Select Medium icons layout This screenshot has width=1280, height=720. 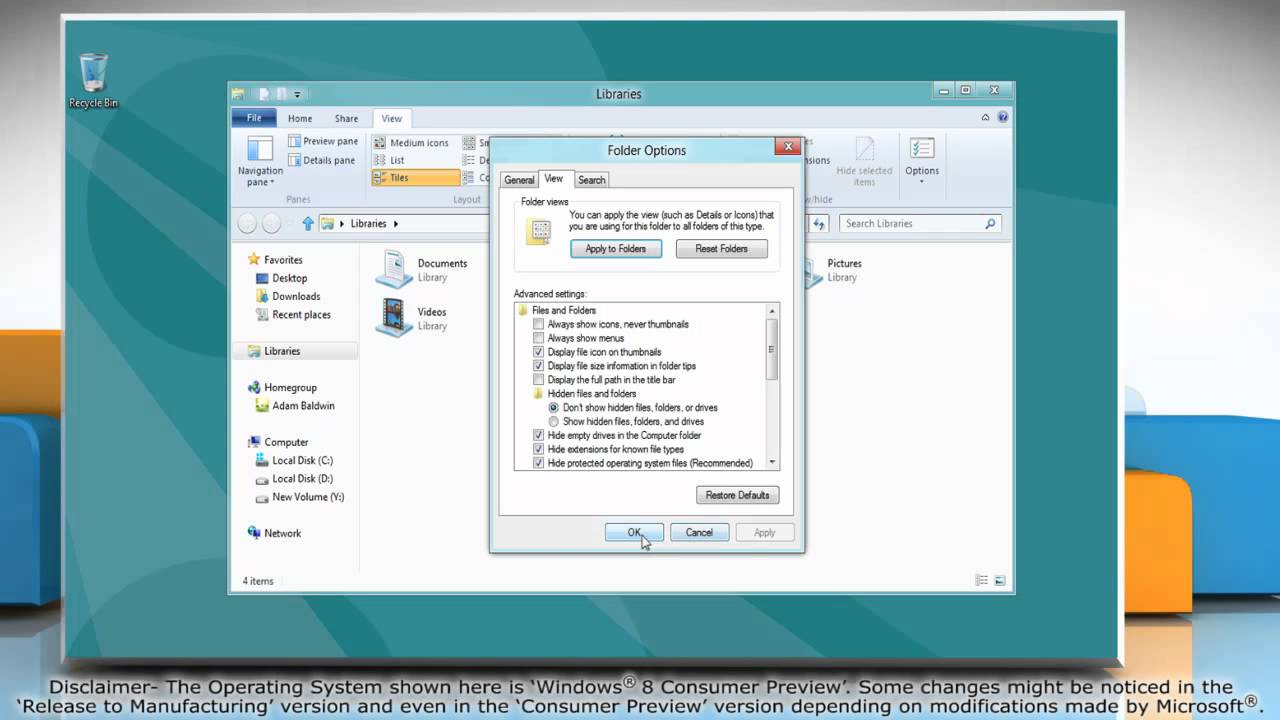411,143
